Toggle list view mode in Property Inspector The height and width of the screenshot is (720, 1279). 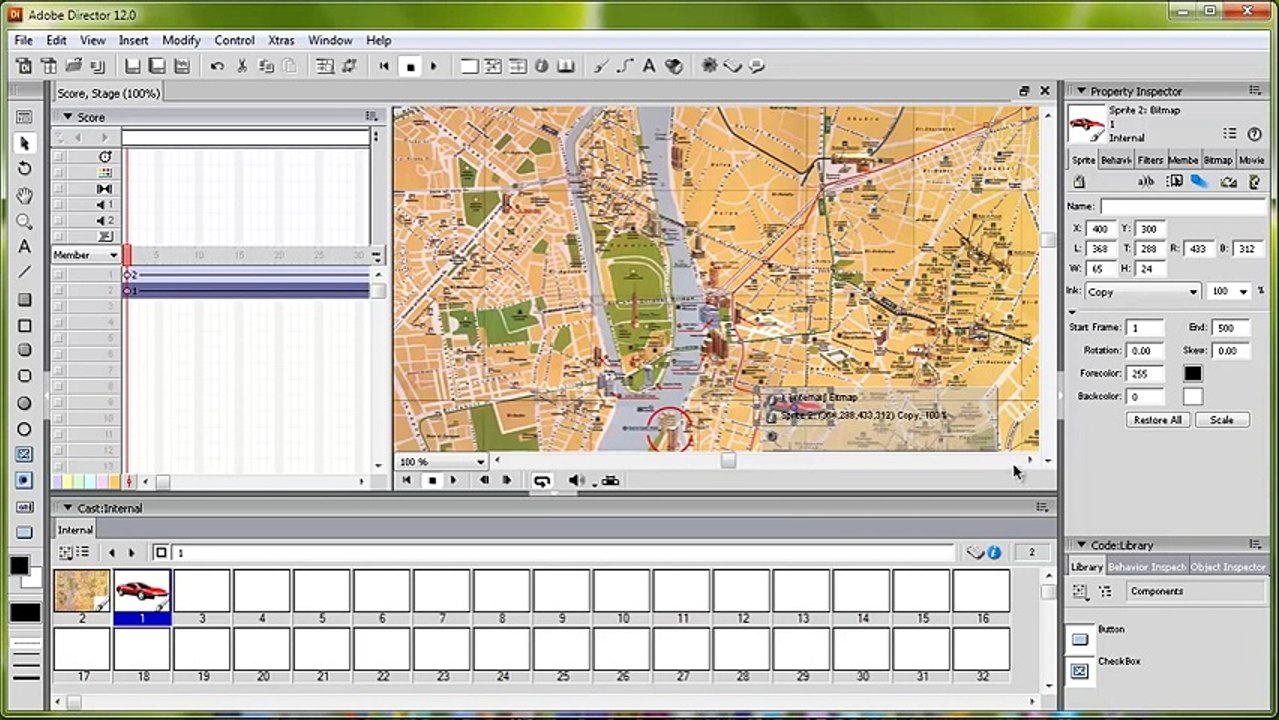(x=1230, y=134)
